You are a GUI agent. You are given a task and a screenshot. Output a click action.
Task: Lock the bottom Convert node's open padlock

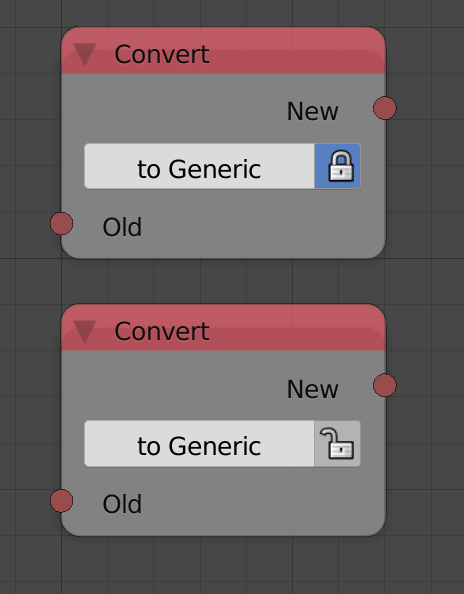337,443
